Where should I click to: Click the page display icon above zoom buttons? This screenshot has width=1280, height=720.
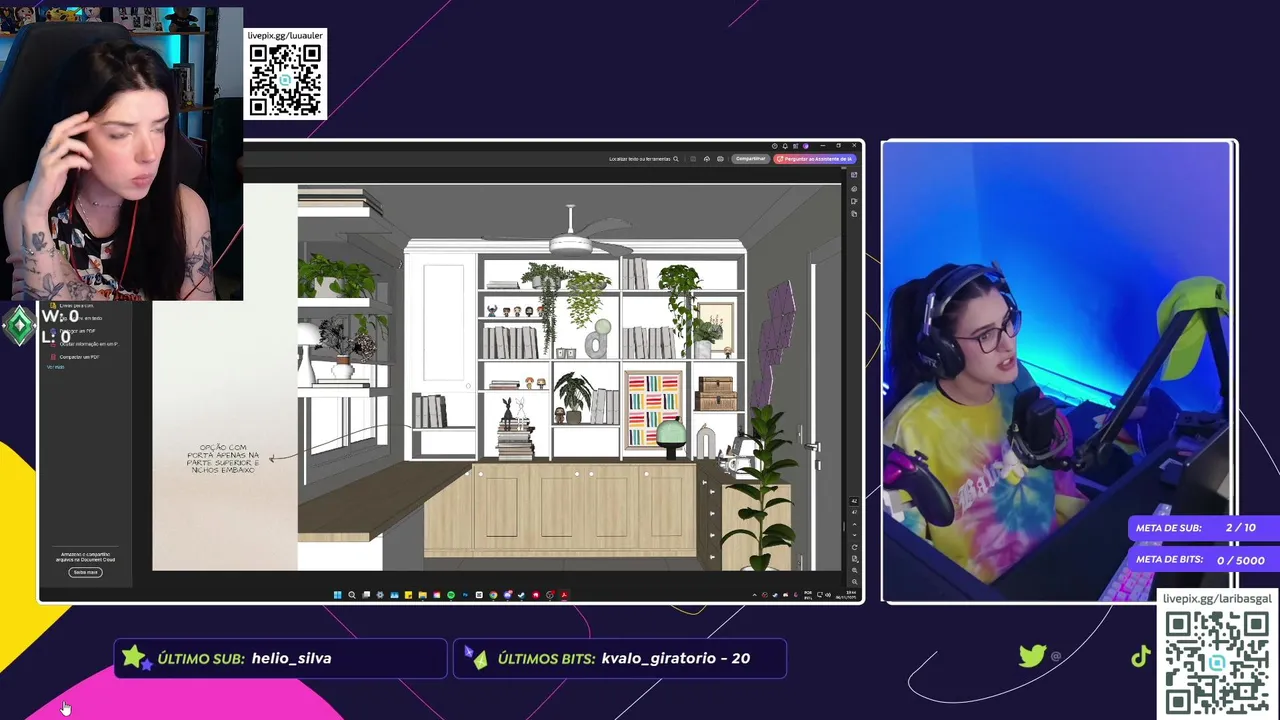click(854, 559)
